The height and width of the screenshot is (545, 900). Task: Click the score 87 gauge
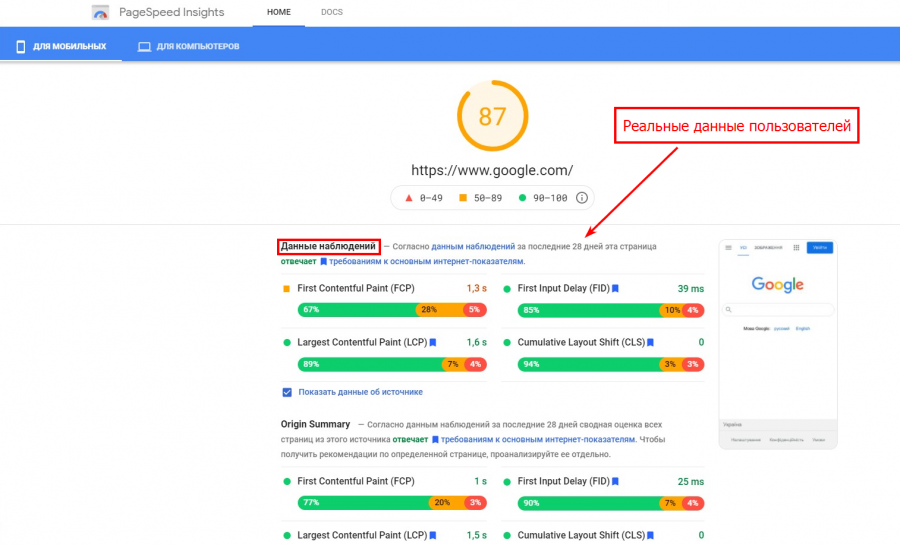click(x=492, y=116)
